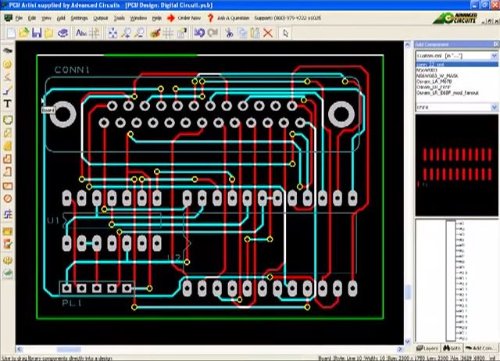The width and height of the screenshot is (500, 361).
Task: Switch to the Goto tab
Action: click(x=452, y=348)
